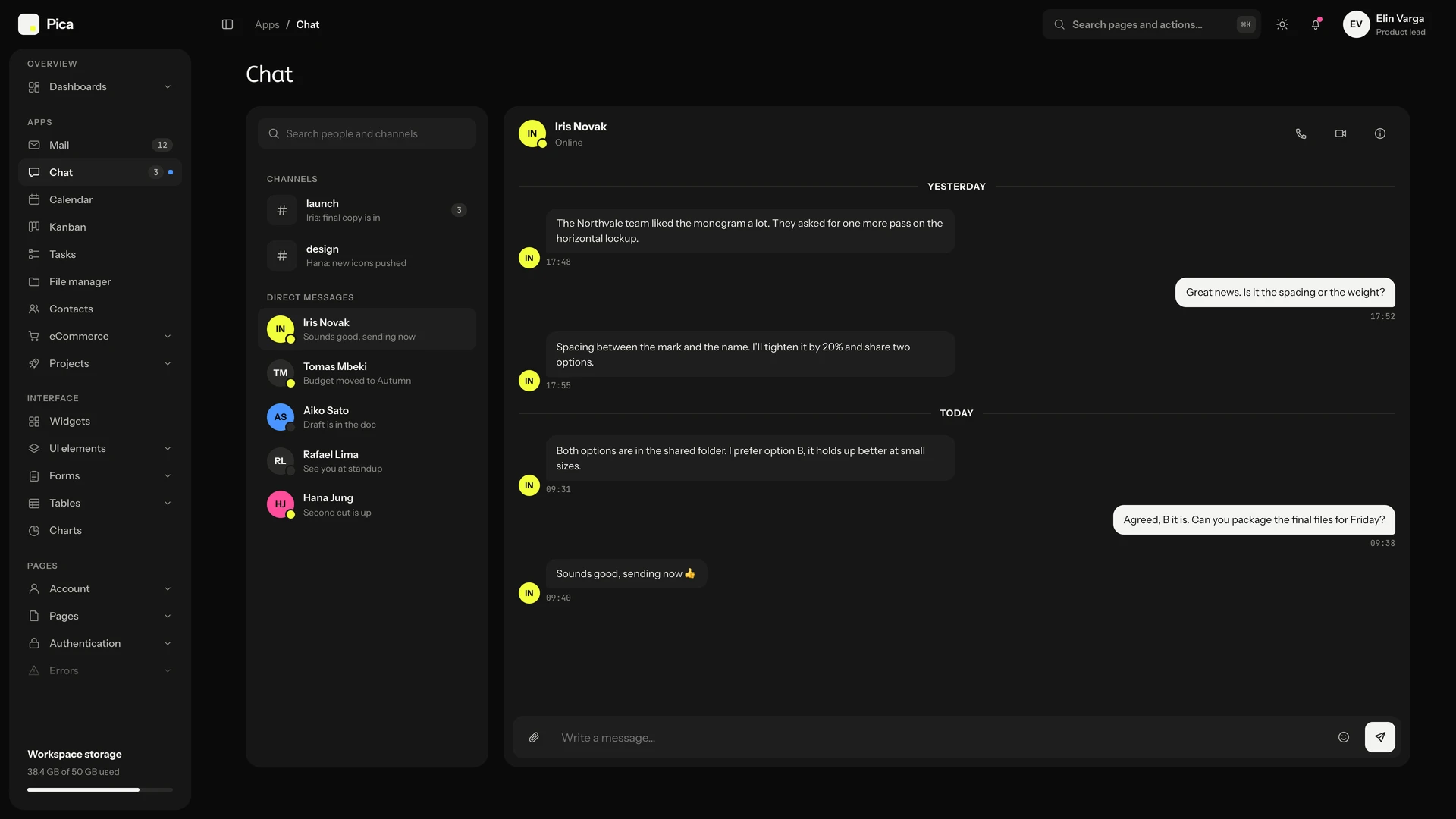The image size is (1456, 819).
Task: Click the design channel hash icon
Action: click(282, 256)
